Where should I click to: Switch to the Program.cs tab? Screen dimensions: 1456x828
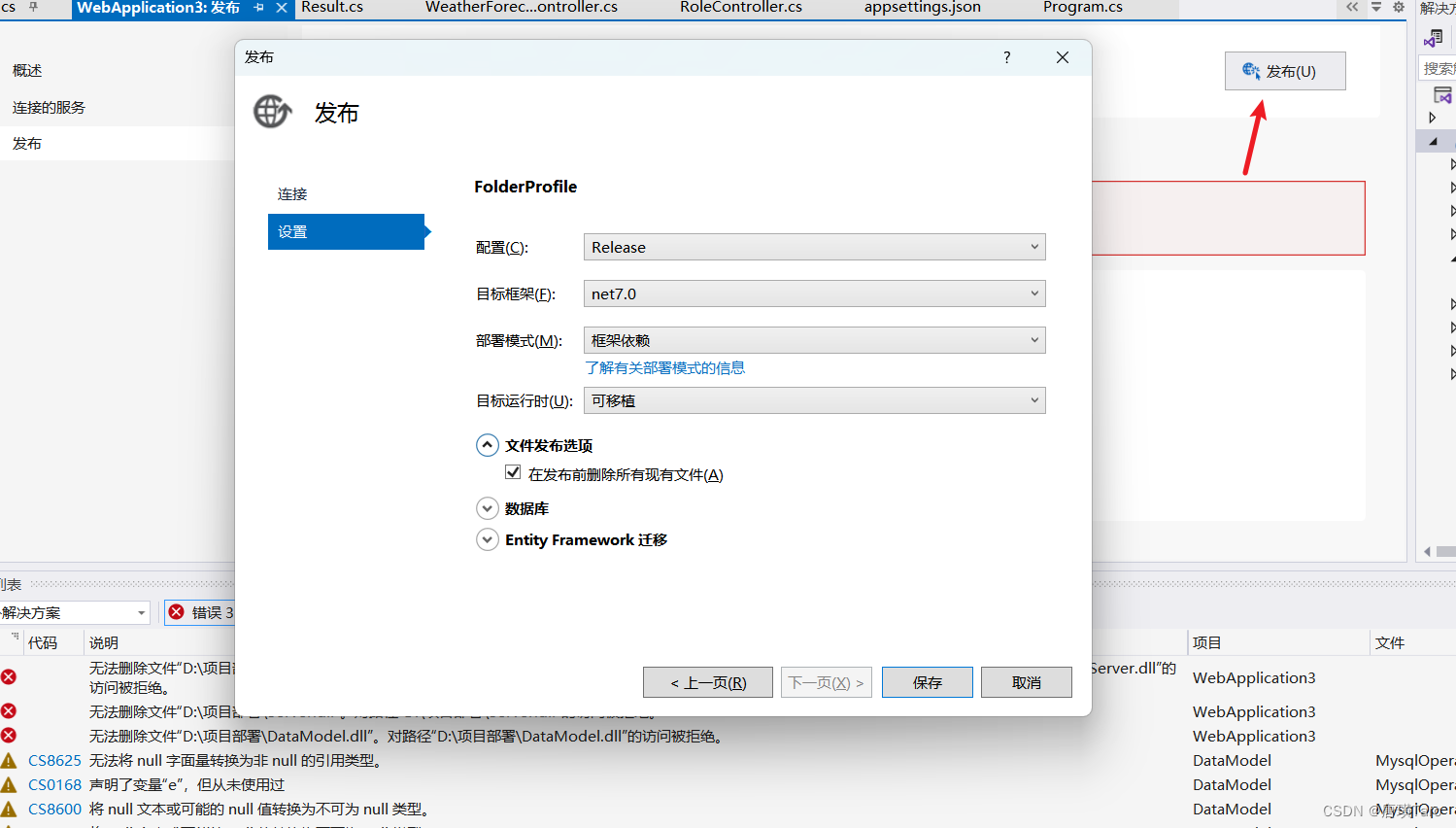(x=1083, y=8)
